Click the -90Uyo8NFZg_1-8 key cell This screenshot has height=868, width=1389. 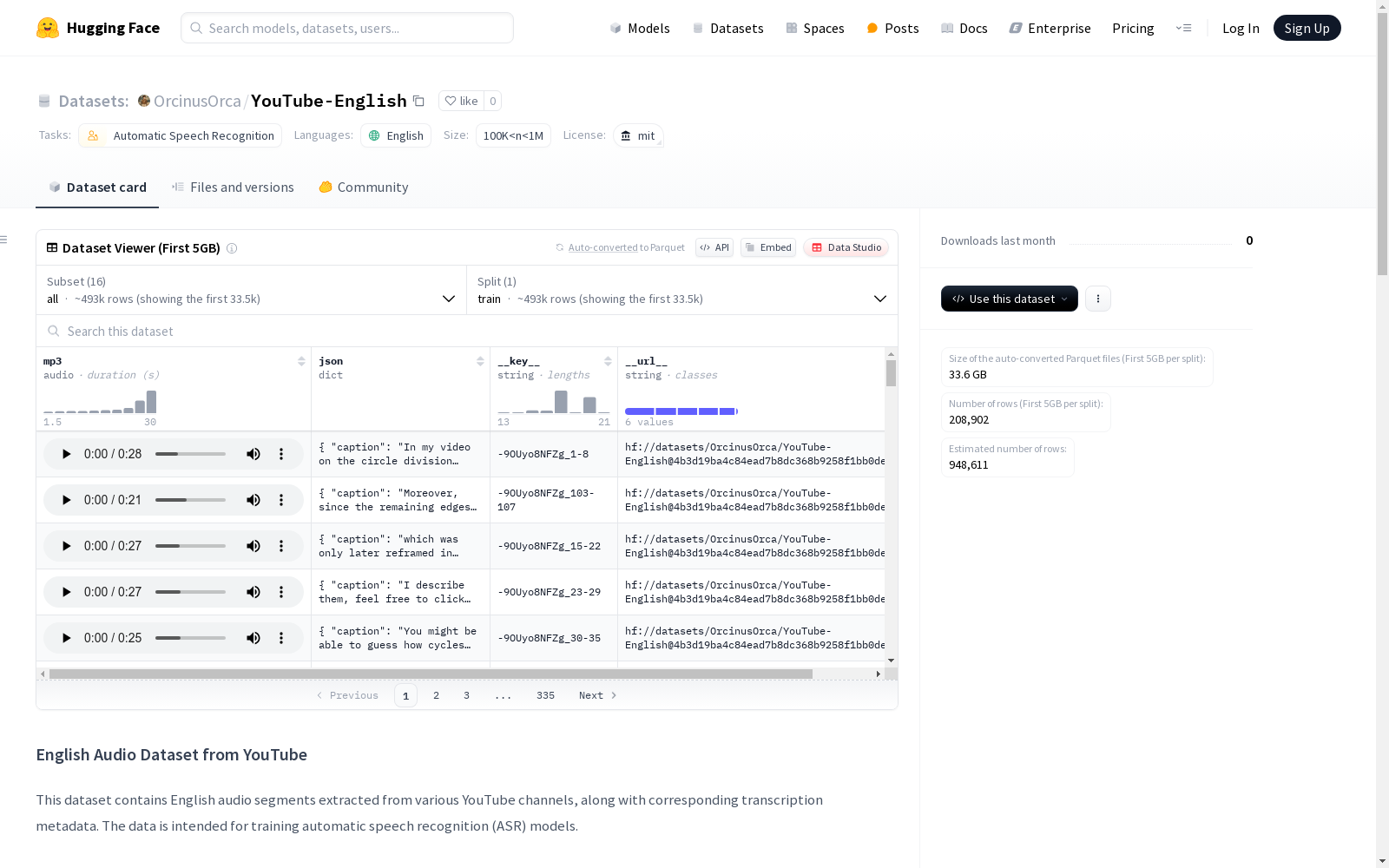(x=553, y=454)
